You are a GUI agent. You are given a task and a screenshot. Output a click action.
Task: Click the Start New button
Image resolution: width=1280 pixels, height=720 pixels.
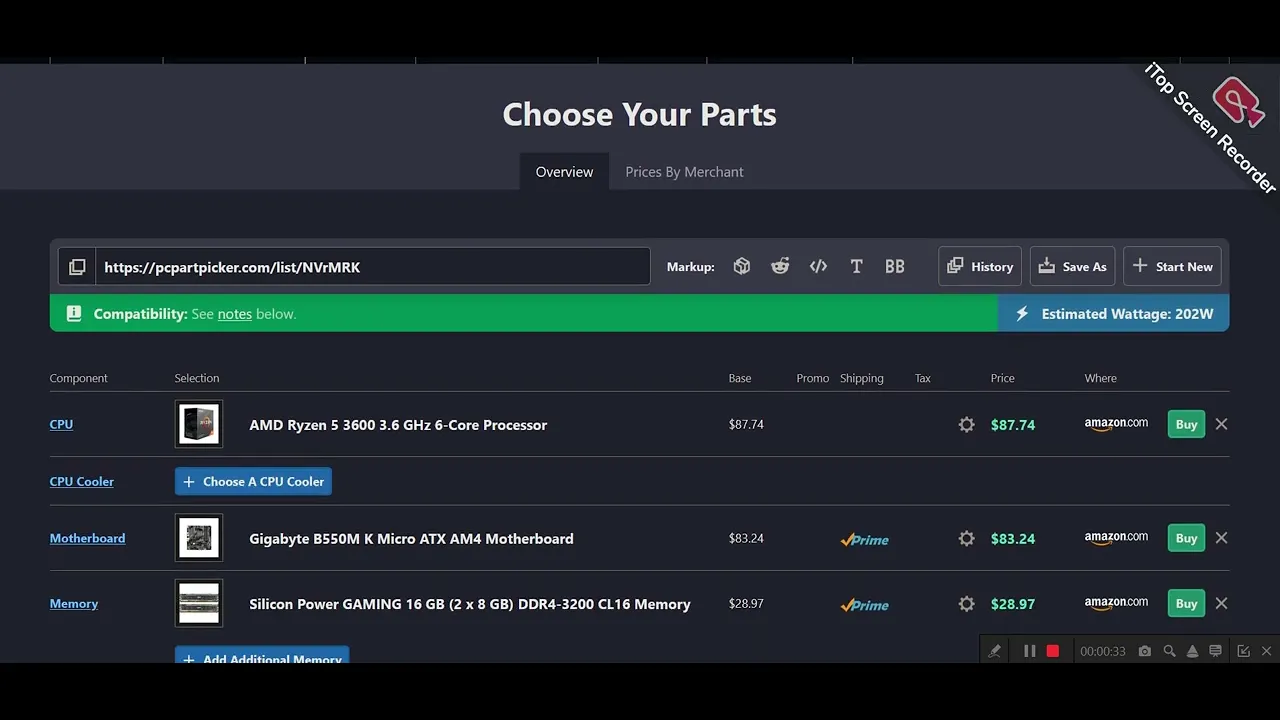pos(1172,267)
